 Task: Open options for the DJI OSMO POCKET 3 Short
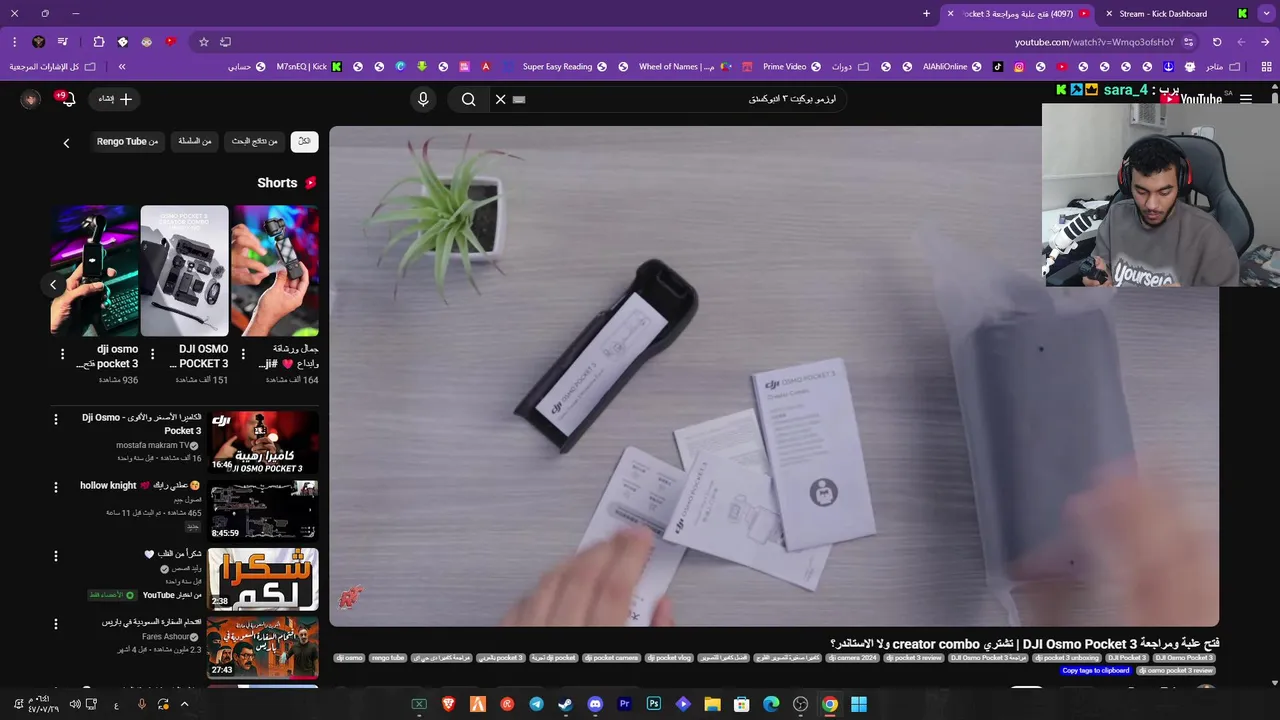tap(152, 354)
